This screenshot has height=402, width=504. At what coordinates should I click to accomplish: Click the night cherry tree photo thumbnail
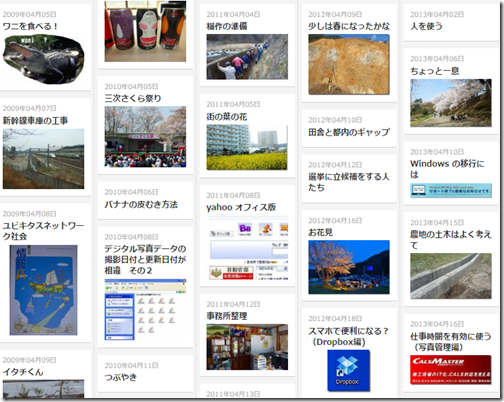coord(349,267)
